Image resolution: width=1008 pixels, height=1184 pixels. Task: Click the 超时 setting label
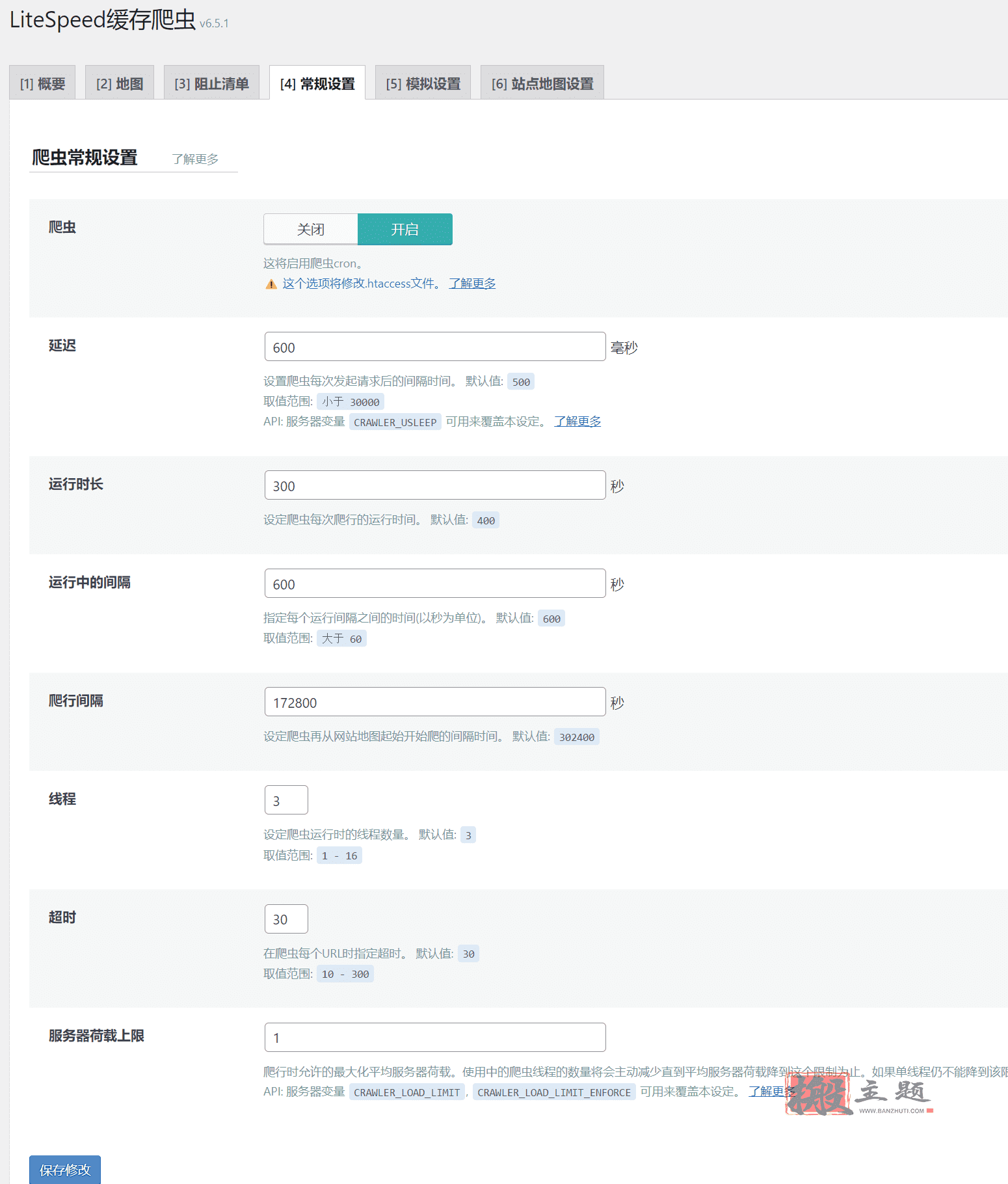(x=62, y=917)
